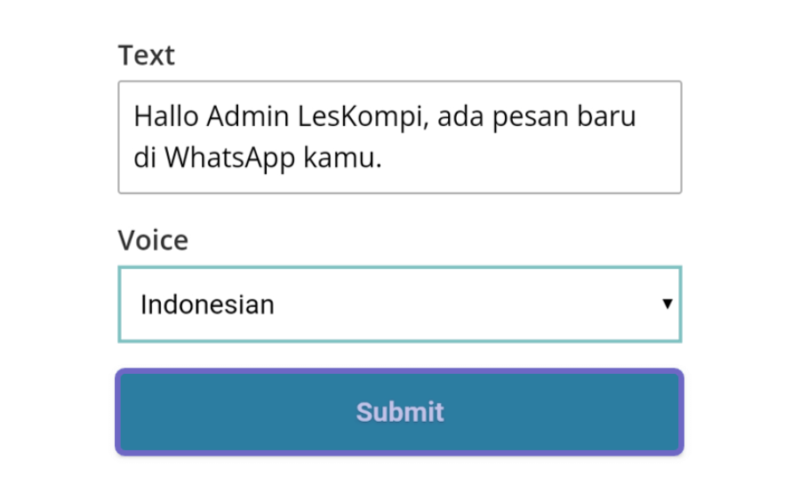Click the "Submit" text on the blue button
The width and height of the screenshot is (800, 500).
click(399, 412)
